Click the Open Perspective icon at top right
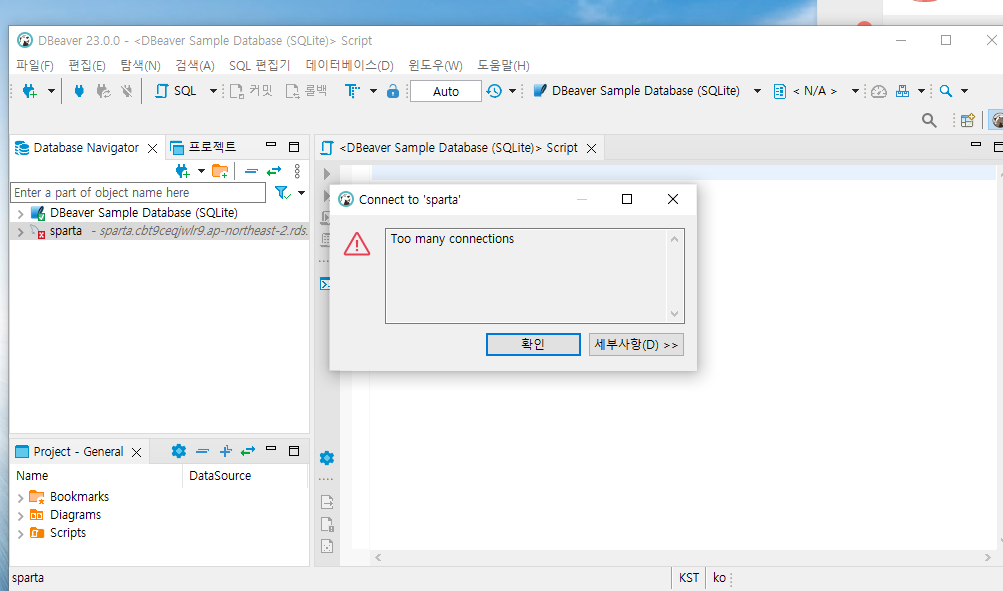This screenshot has width=1003, height=591. coord(968,120)
